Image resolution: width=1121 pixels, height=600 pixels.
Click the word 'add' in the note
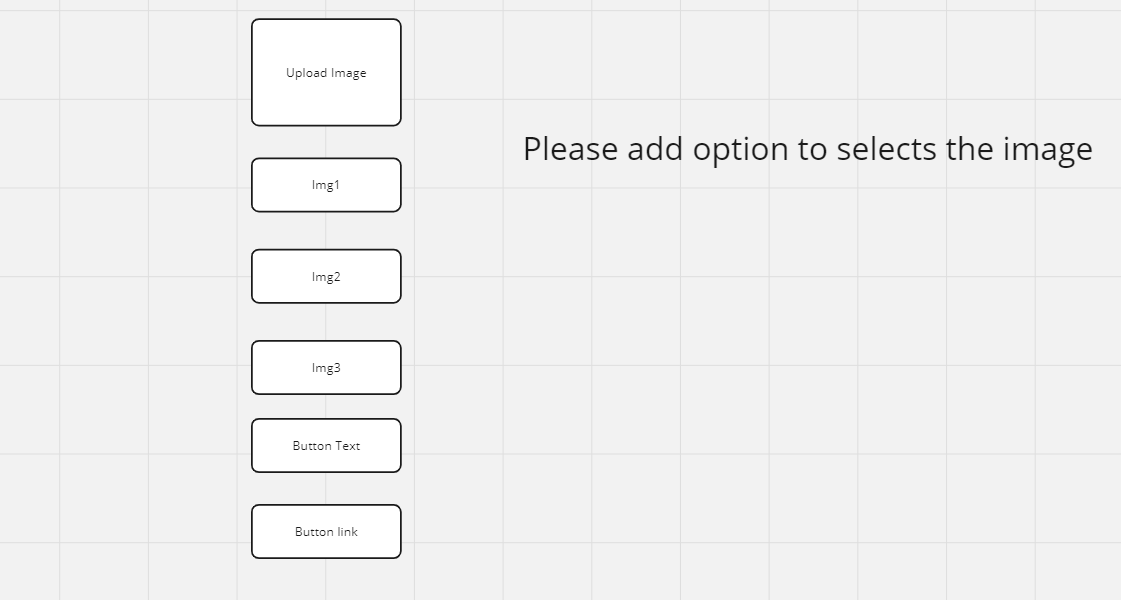coord(655,149)
